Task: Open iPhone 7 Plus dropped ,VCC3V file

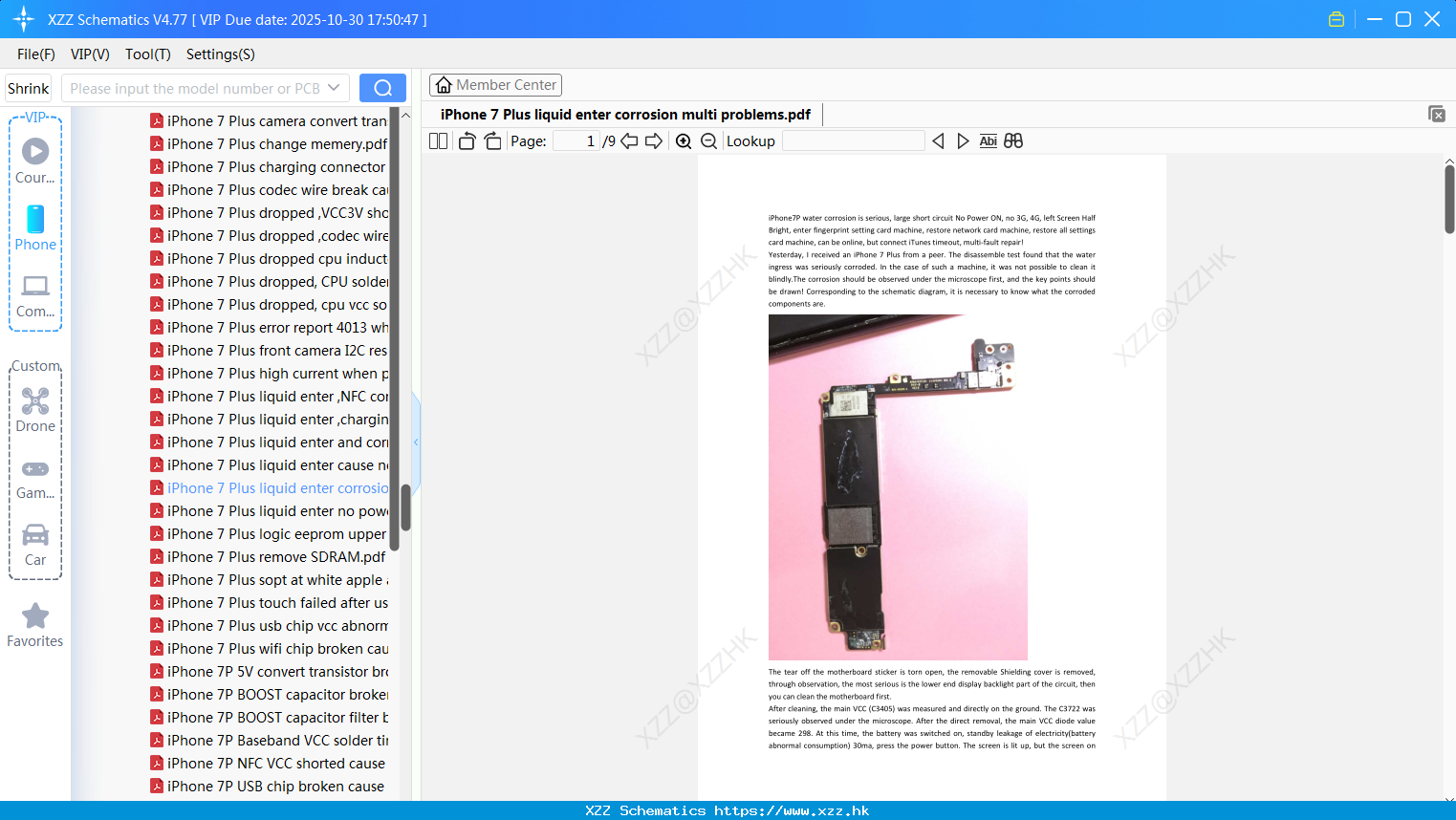Action: pos(269,212)
